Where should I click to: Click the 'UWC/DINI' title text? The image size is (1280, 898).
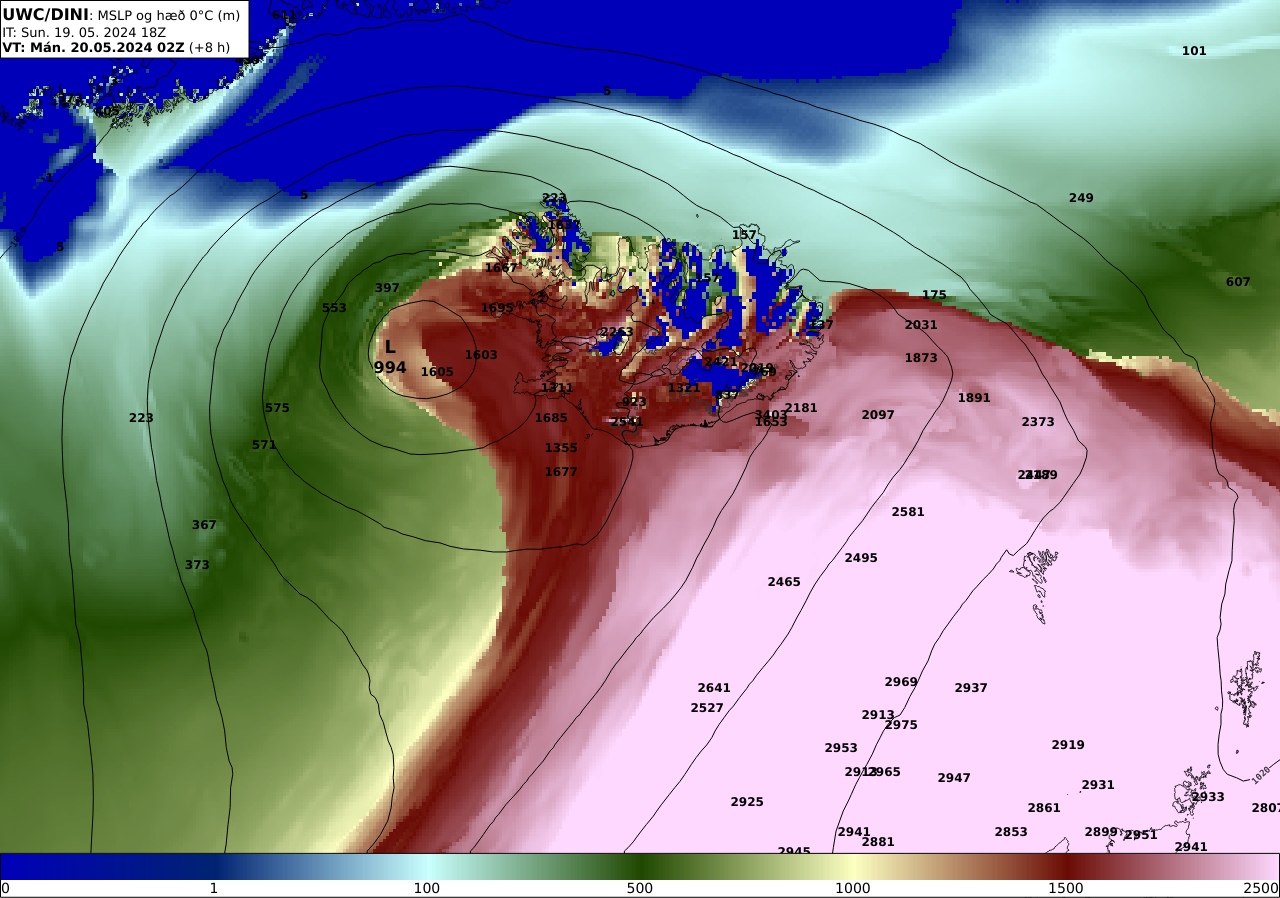(45, 15)
